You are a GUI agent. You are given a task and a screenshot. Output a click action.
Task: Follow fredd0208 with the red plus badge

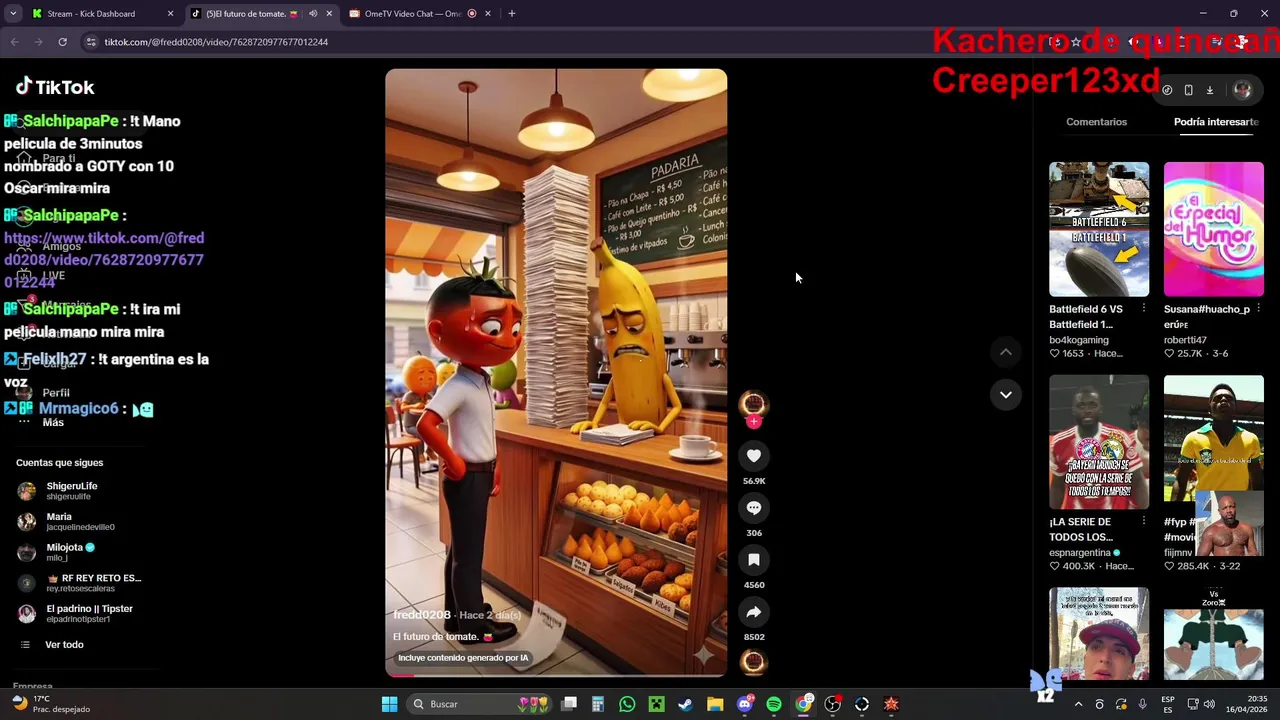coord(754,422)
